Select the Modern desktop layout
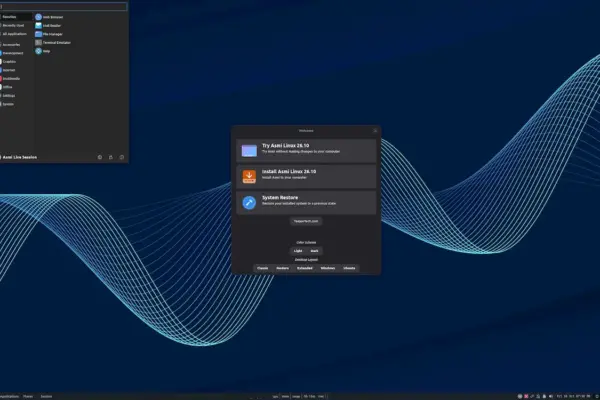 pos(282,268)
